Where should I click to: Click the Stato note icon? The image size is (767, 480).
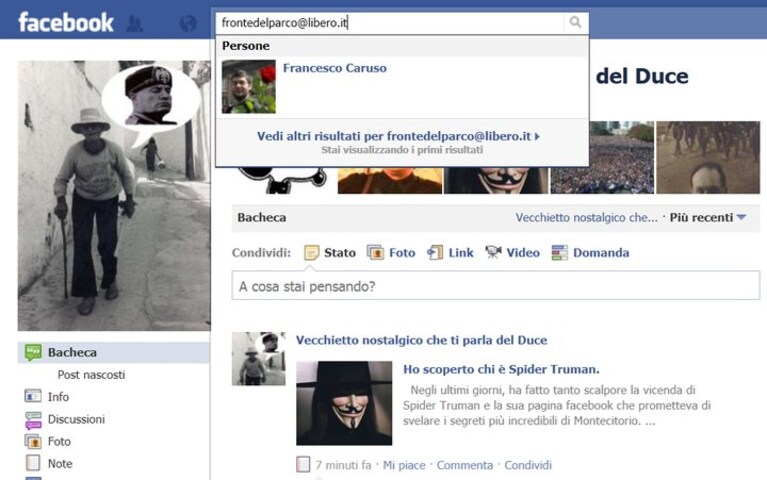(x=312, y=252)
